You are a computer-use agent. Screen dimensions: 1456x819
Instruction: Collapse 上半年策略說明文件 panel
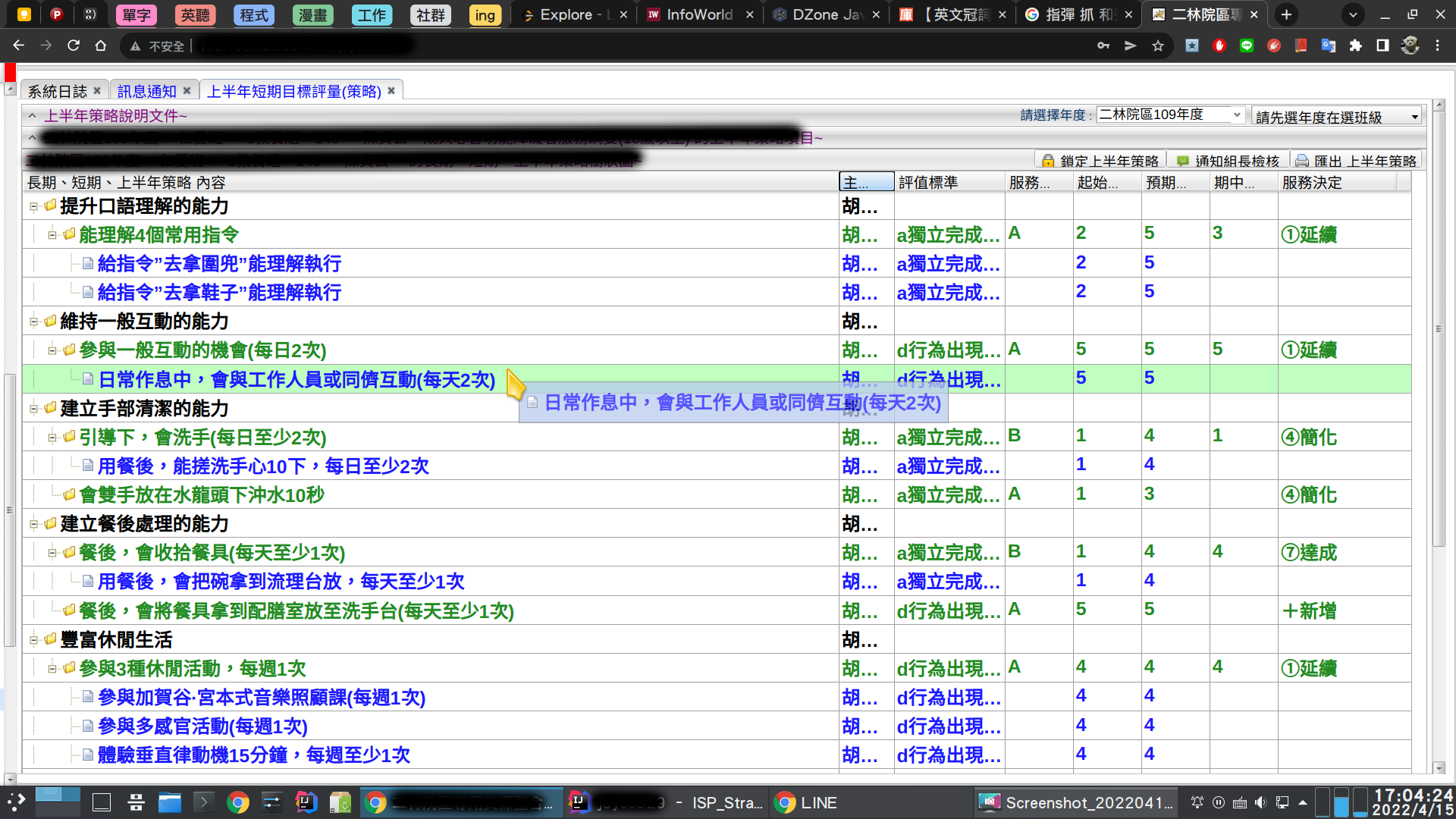click(x=33, y=115)
